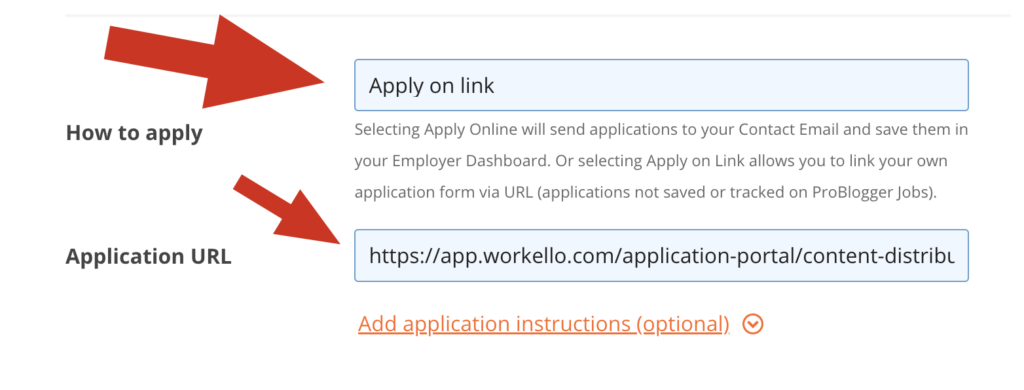Open the 'Apply on link' selection box
The width and height of the screenshot is (1024, 390).
pos(661,85)
